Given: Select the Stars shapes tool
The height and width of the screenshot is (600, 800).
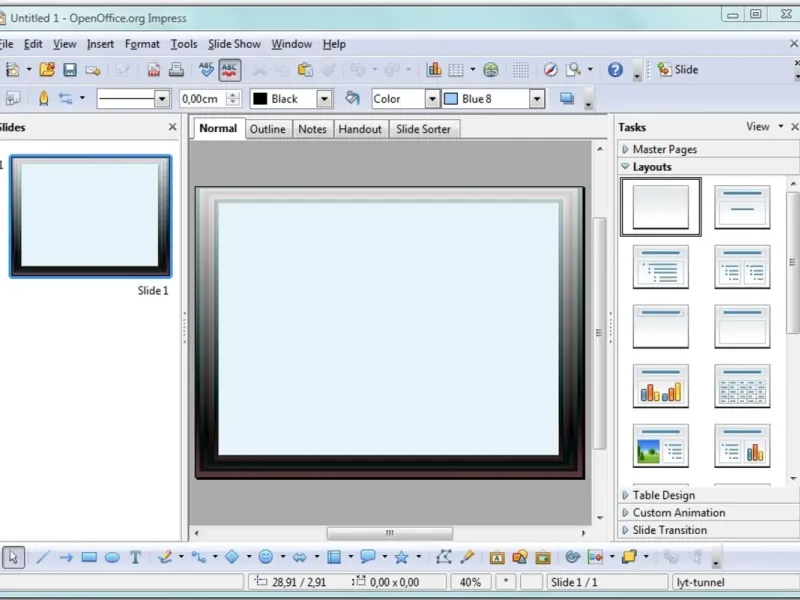Looking at the screenshot, I should tap(402, 557).
